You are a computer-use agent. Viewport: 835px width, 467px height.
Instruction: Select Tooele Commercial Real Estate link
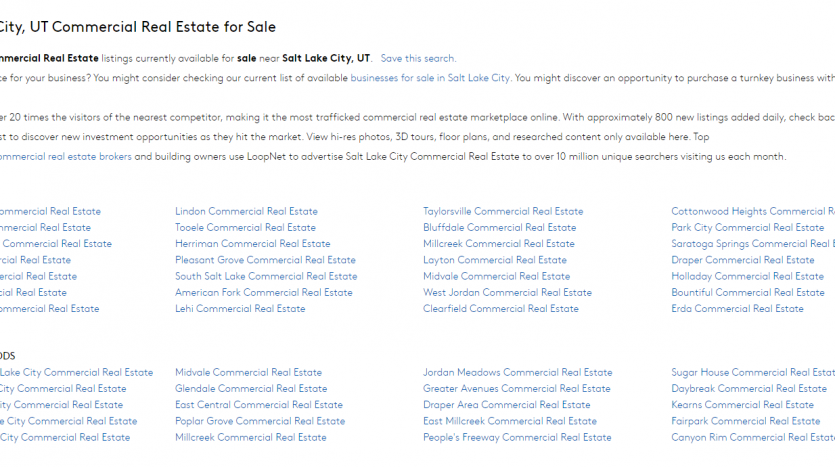pyautogui.click(x=245, y=228)
